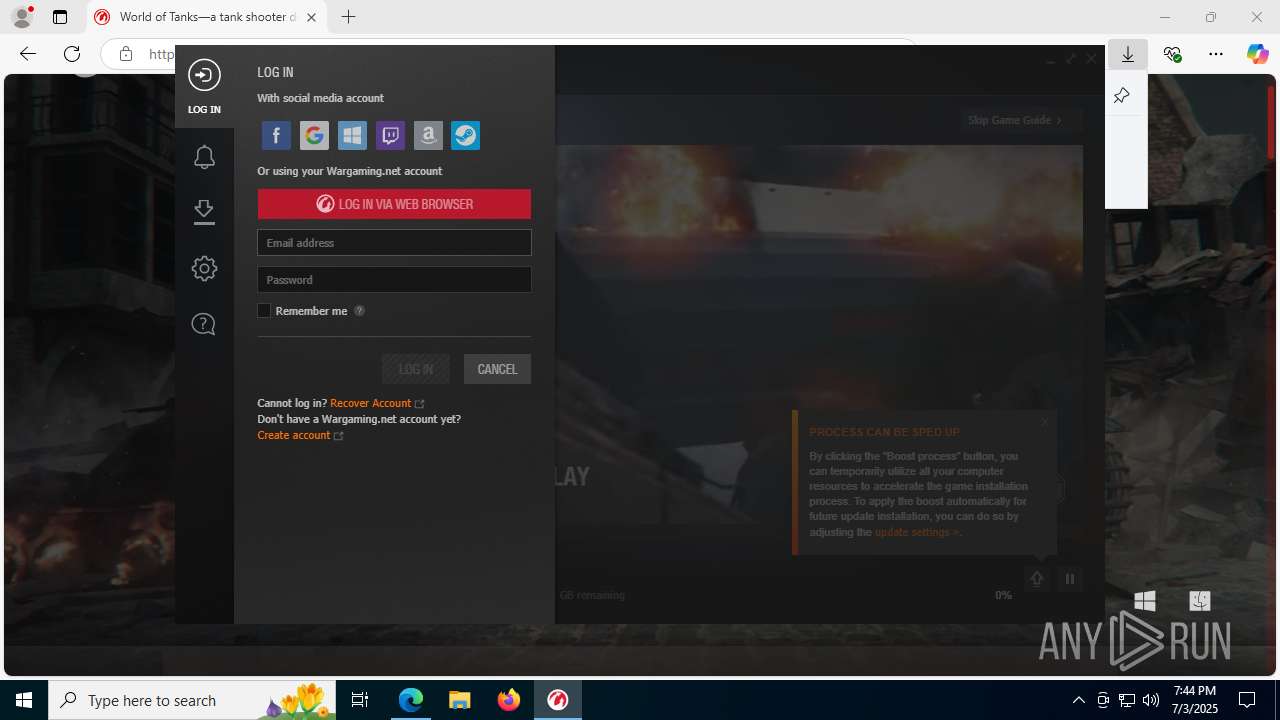This screenshot has width=1280, height=720.
Task: Open update settings link in tooltip
Action: (915, 532)
